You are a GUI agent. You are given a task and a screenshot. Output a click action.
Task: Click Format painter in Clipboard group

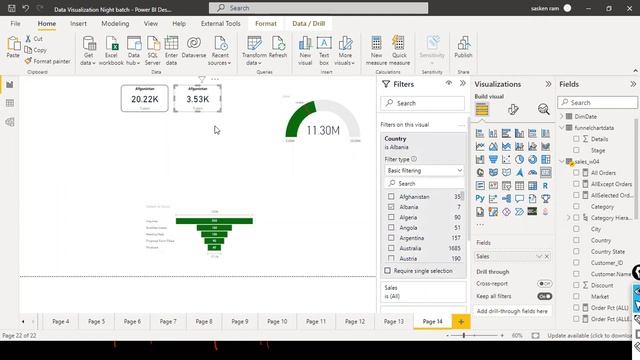[47, 61]
